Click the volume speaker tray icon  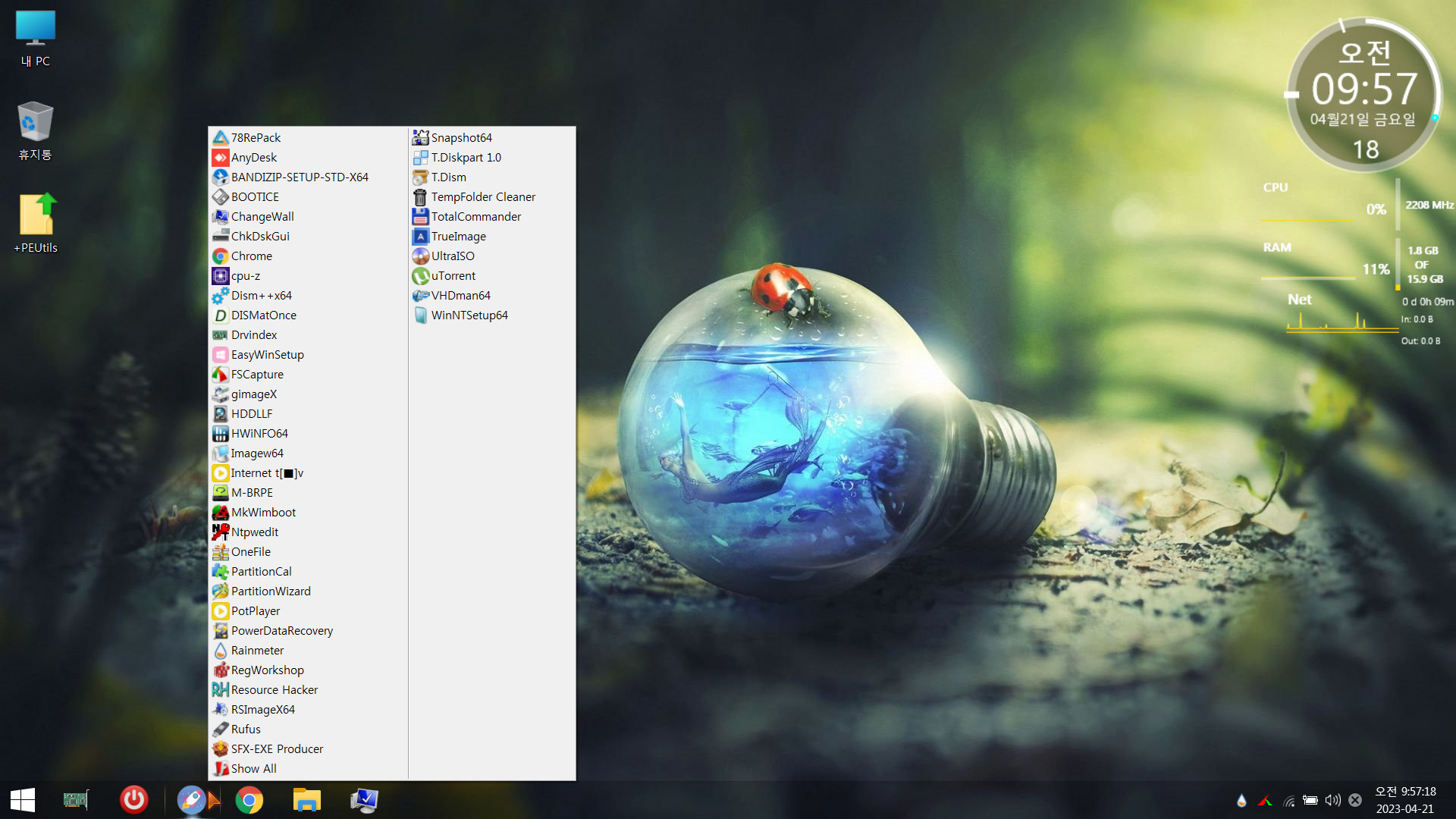(x=1332, y=800)
